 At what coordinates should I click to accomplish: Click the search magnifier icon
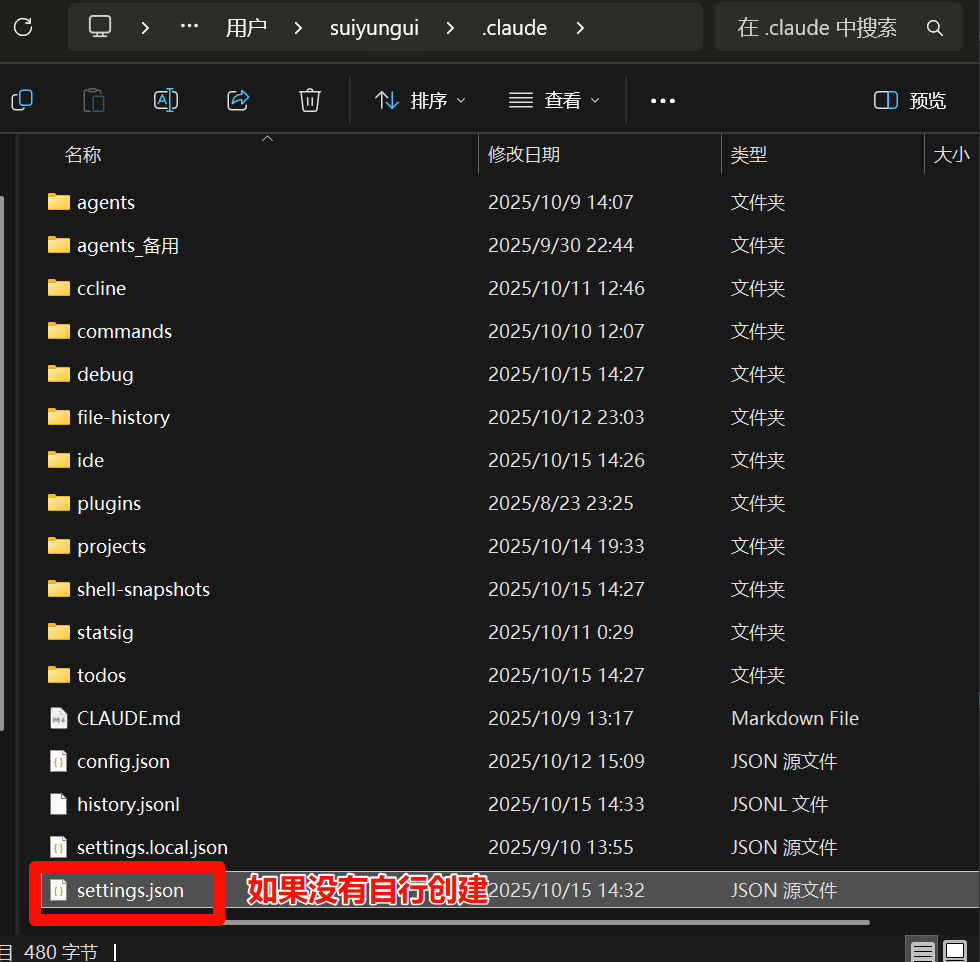coord(935,28)
